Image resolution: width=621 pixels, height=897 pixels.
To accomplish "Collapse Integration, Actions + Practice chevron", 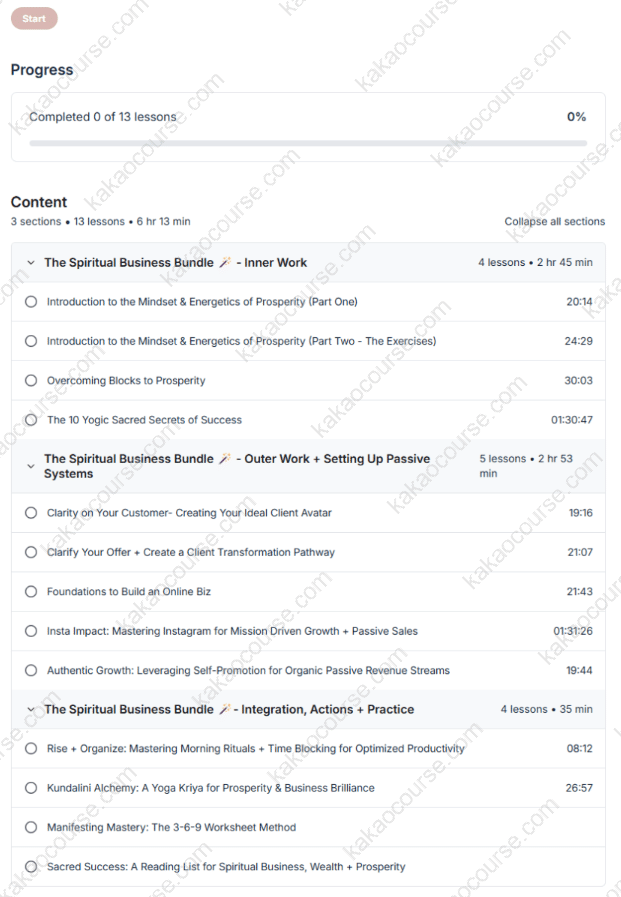I will [30, 709].
